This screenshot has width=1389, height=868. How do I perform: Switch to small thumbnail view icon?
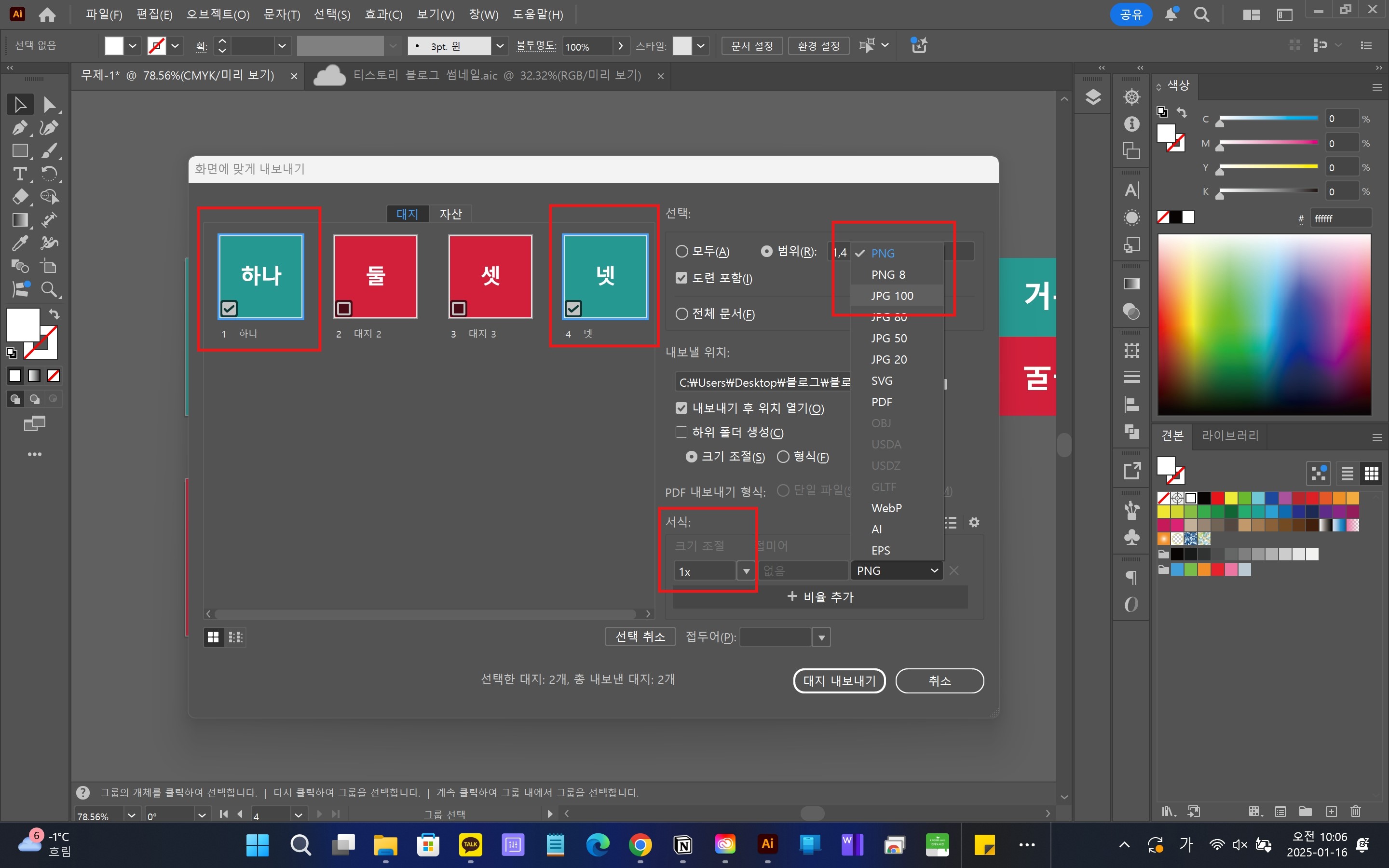point(235,637)
